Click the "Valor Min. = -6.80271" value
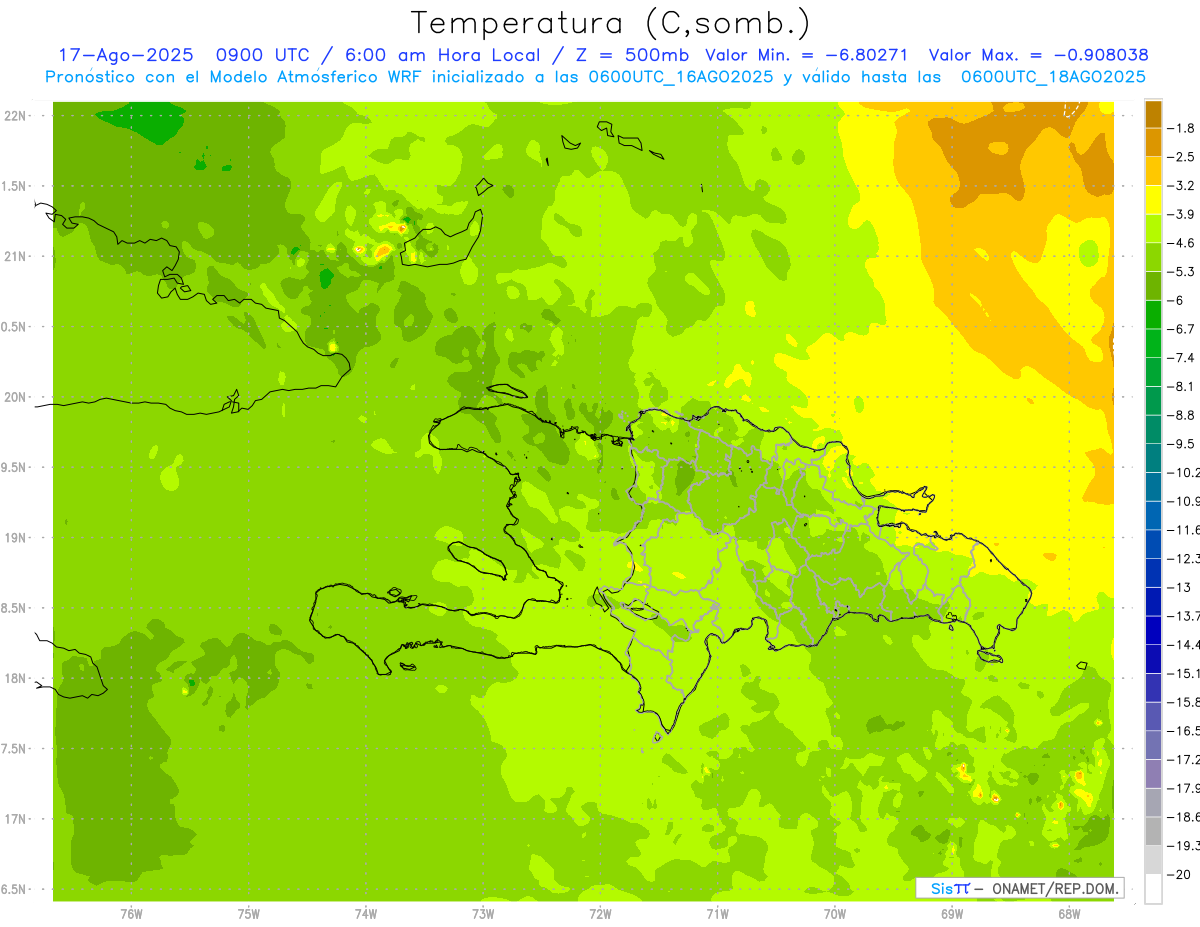Screen dimensions: 1200x927 (806, 55)
